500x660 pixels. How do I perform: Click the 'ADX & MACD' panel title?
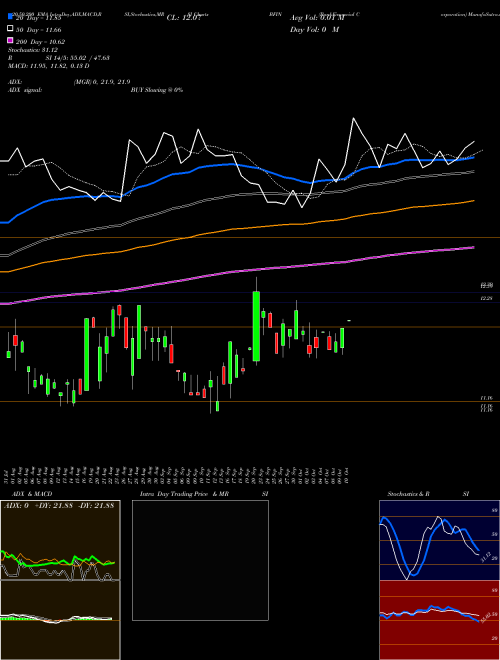pos(32,494)
